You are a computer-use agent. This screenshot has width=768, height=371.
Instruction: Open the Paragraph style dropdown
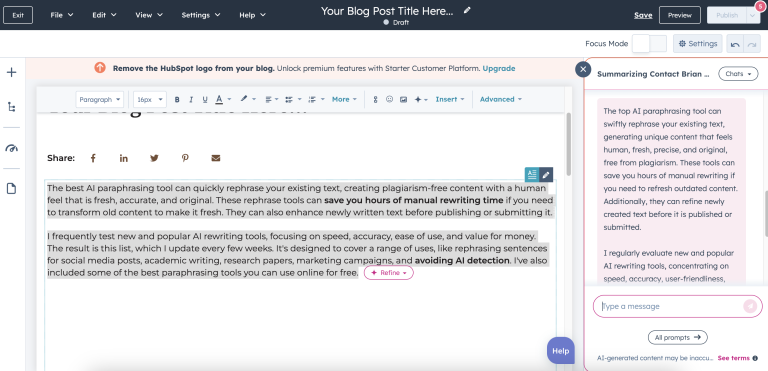99,99
